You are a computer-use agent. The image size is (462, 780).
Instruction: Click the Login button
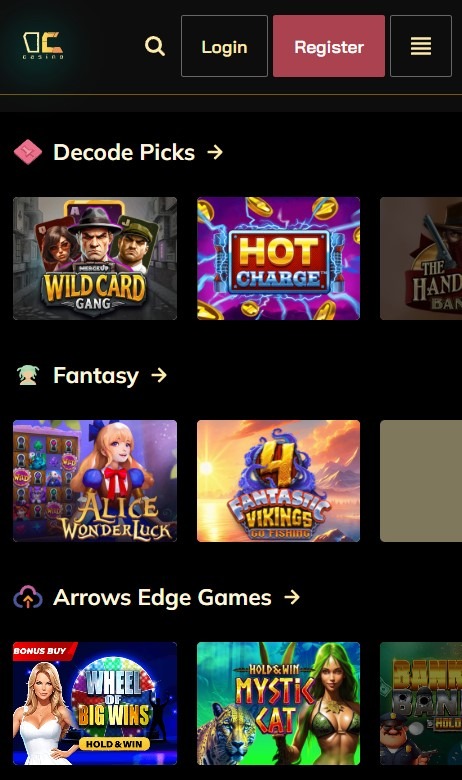(224, 46)
